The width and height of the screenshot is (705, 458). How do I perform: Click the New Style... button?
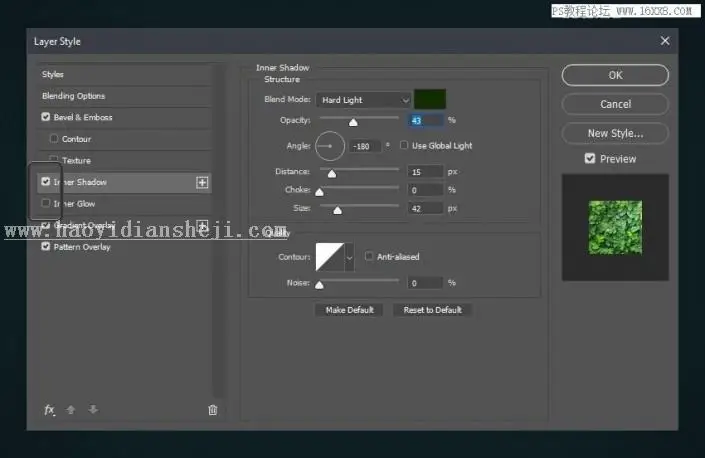[x=615, y=133]
